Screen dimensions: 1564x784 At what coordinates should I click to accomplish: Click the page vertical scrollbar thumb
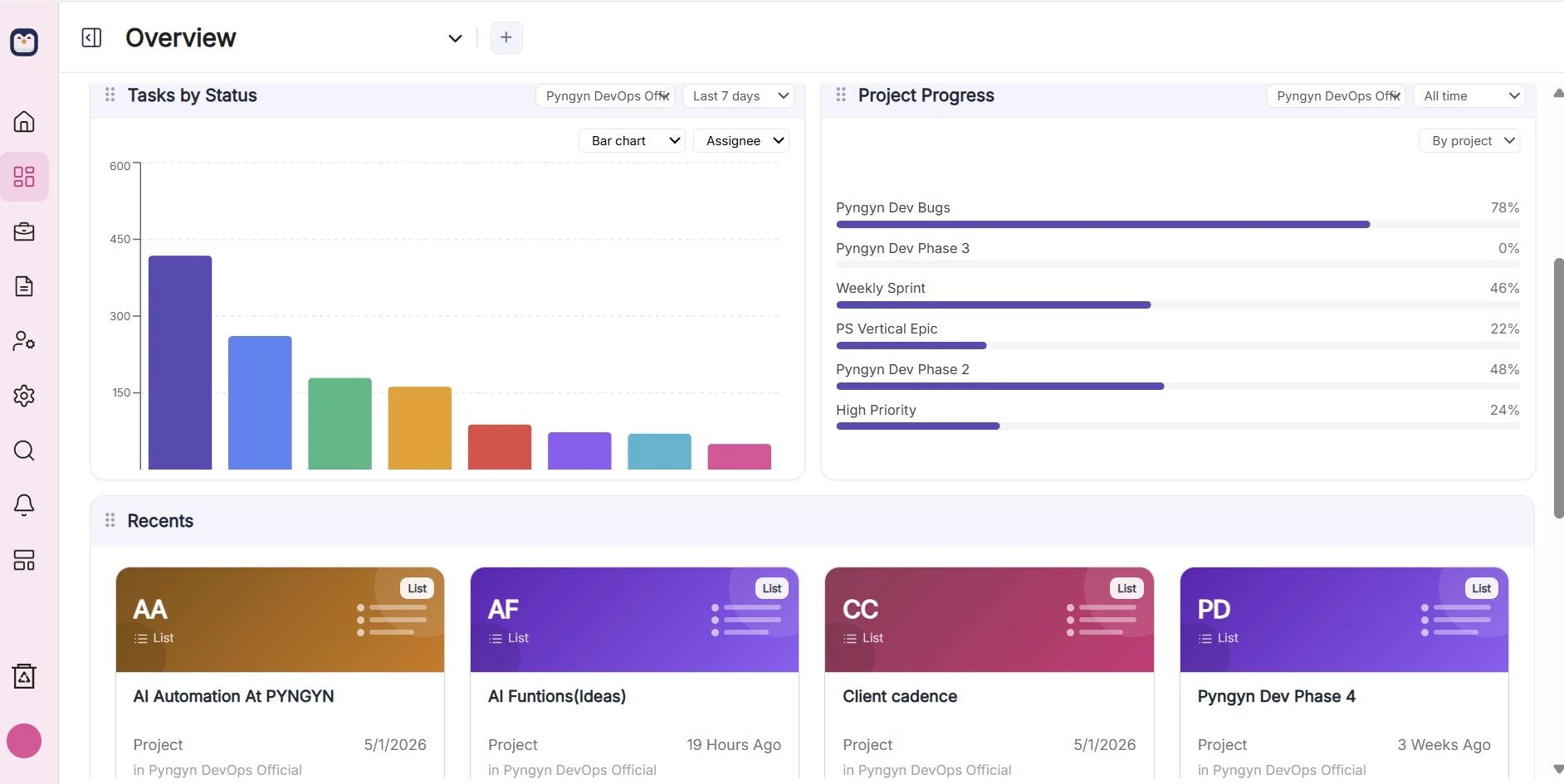pyautogui.click(x=1558, y=388)
